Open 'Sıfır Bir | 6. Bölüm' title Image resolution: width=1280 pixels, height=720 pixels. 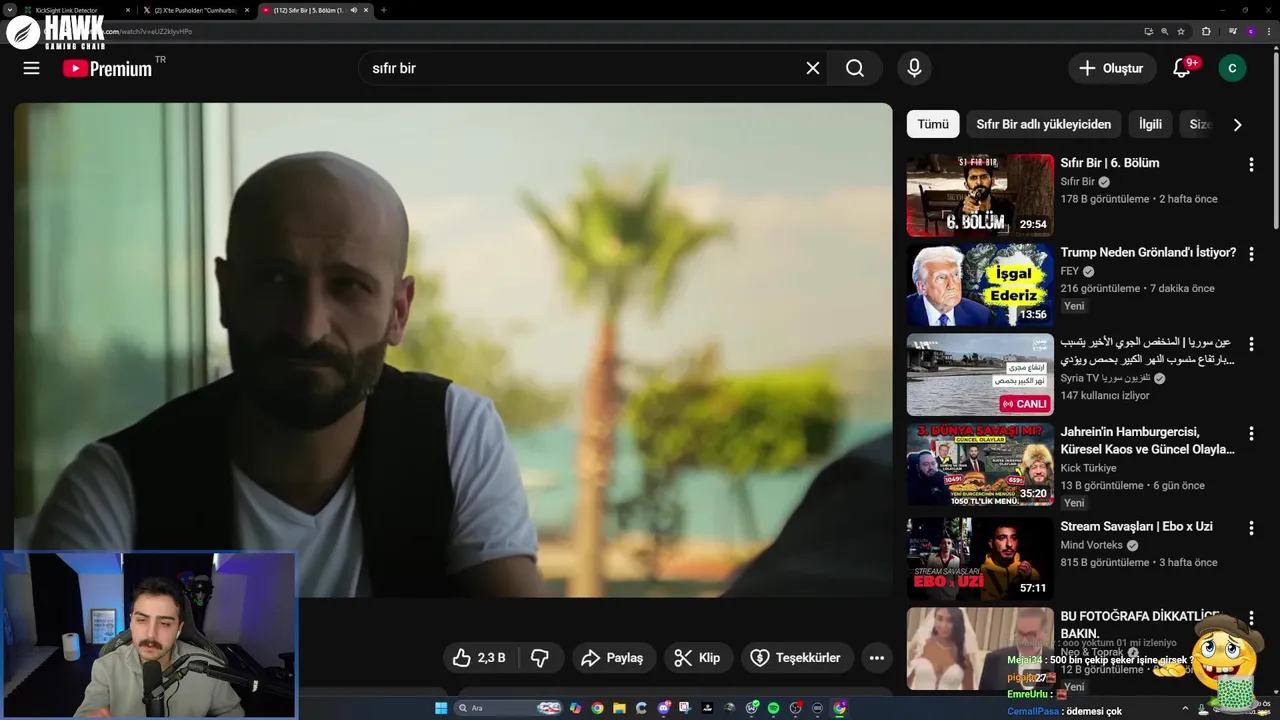1110,163
